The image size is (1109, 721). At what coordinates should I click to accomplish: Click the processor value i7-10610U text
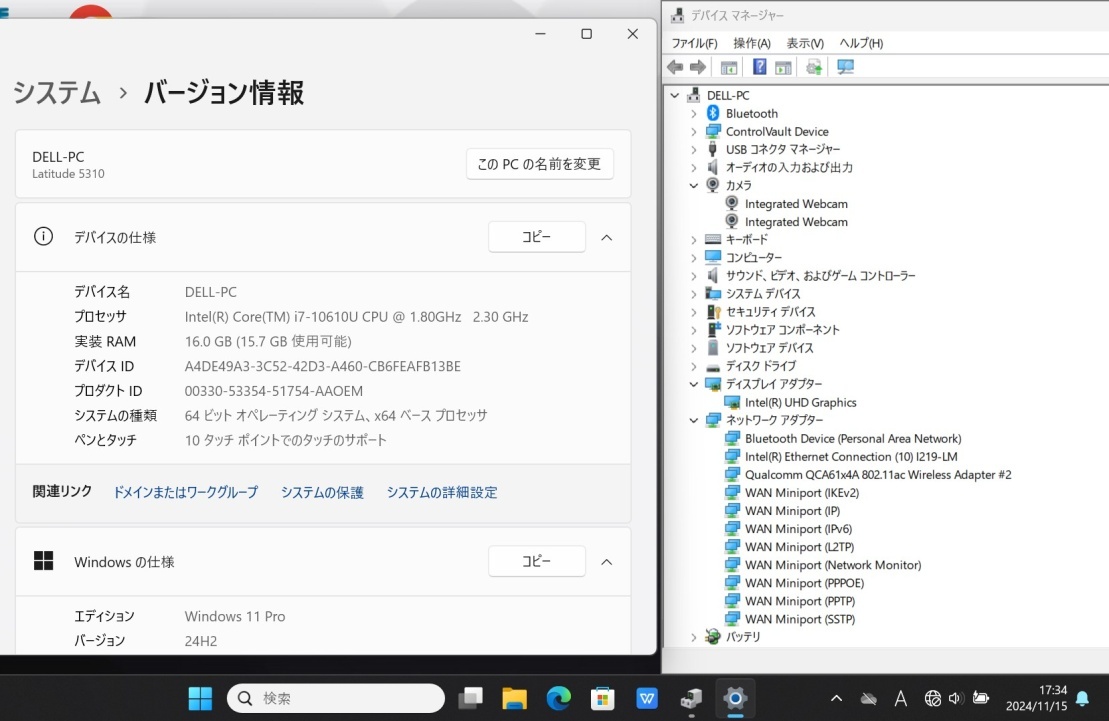[x=356, y=317]
